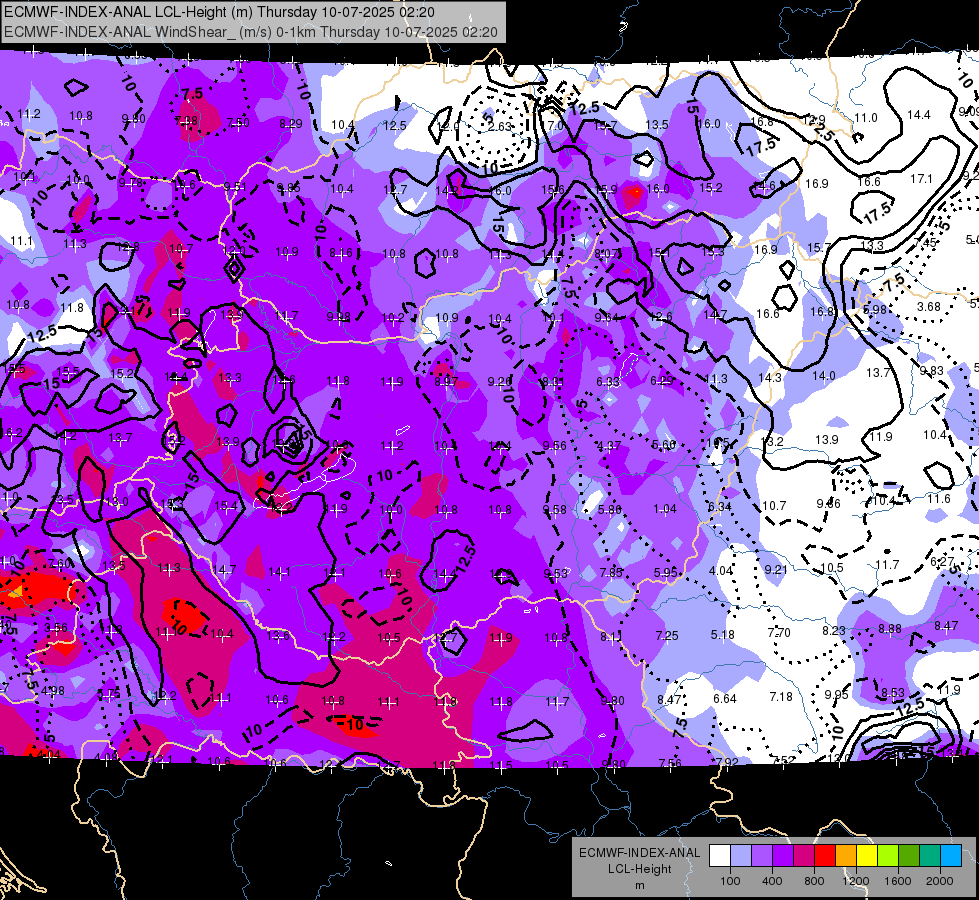The height and width of the screenshot is (900, 979).
Task: Click the map grid value 9.98
Action: pos(338,317)
